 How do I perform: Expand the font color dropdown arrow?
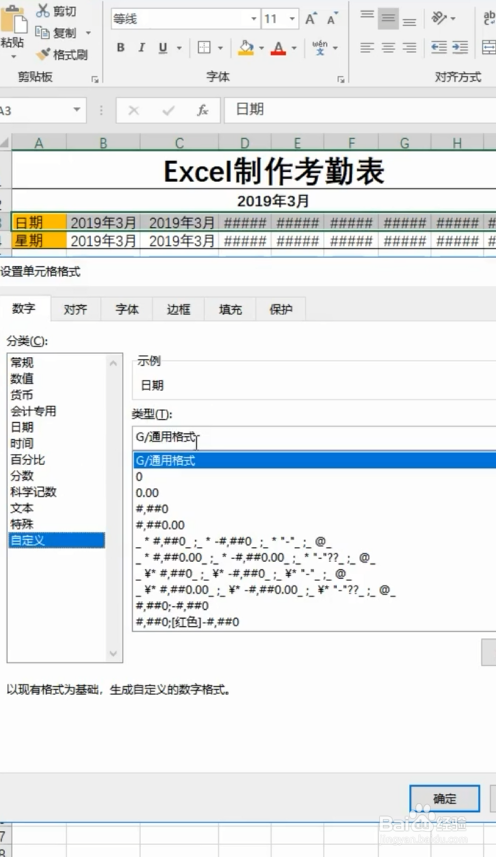(294, 48)
